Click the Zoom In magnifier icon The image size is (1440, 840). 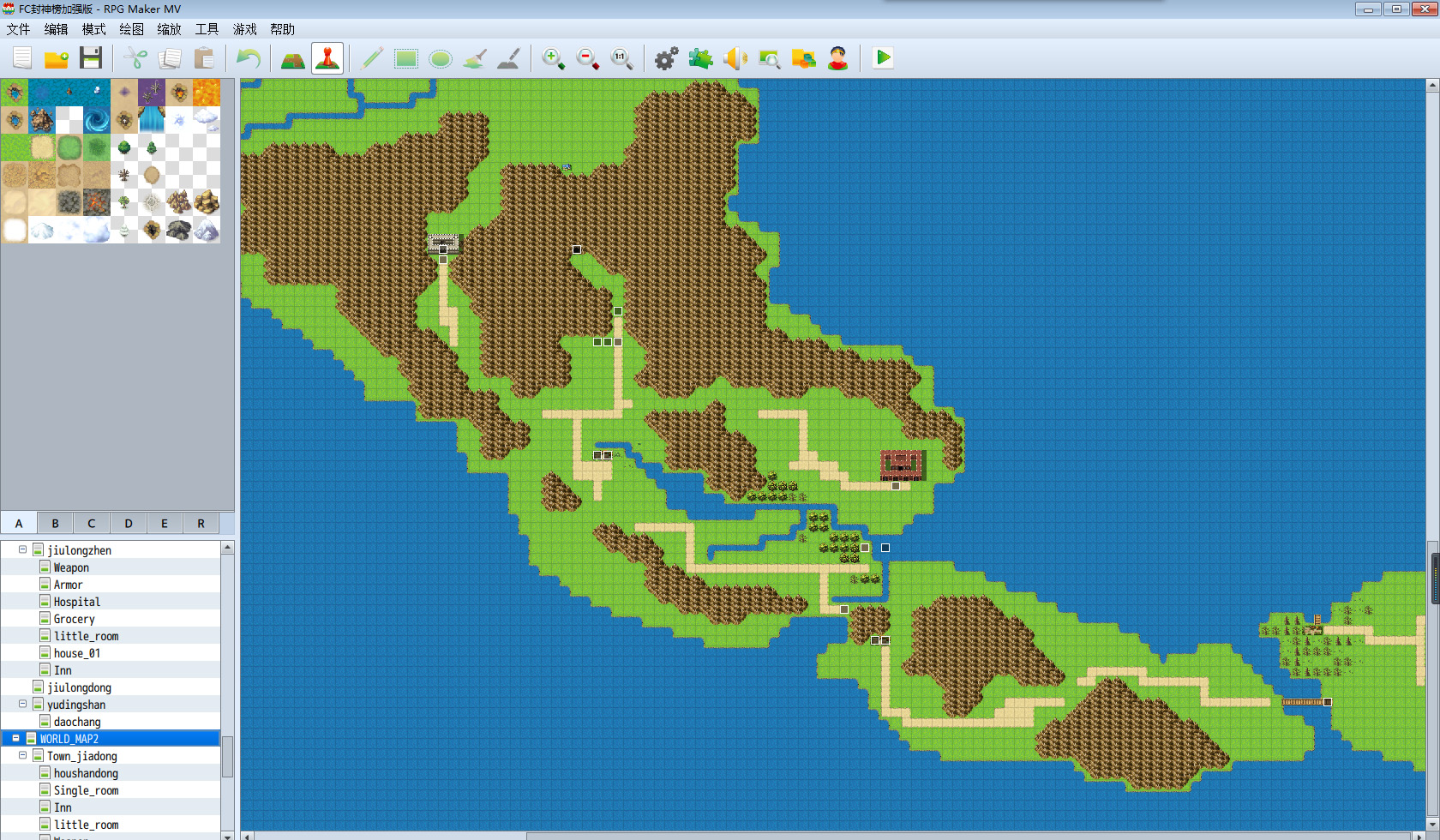[x=554, y=58]
